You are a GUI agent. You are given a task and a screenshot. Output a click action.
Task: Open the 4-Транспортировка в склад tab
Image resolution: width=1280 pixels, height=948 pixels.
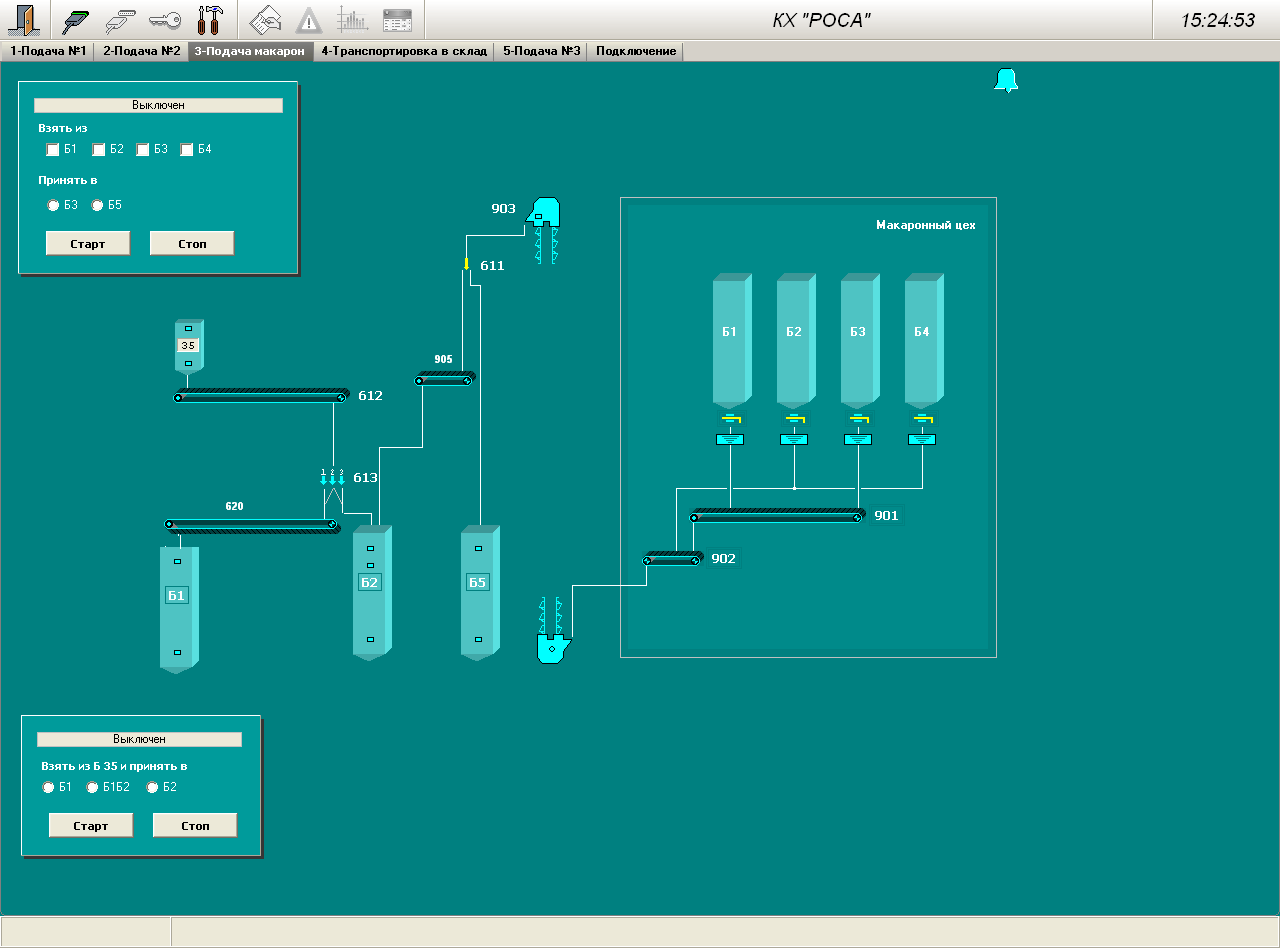pos(404,51)
